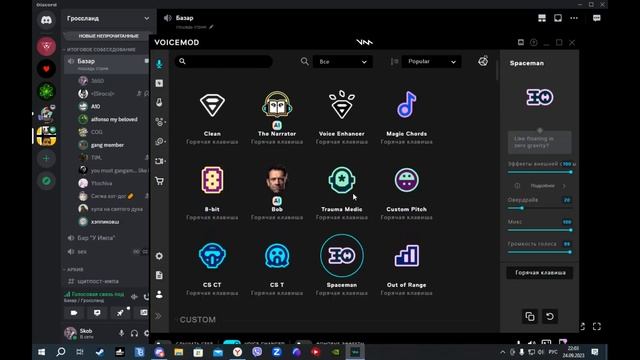Start Discord screen share
The width and height of the screenshot is (640, 360).
point(97,313)
